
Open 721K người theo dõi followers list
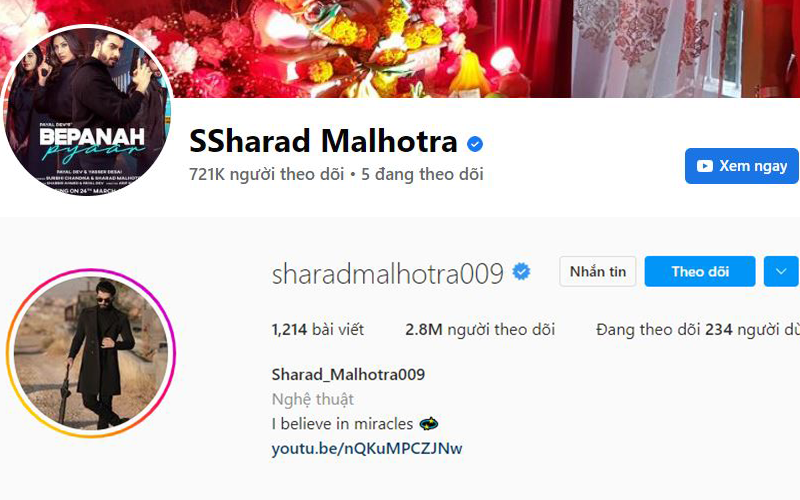click(266, 174)
